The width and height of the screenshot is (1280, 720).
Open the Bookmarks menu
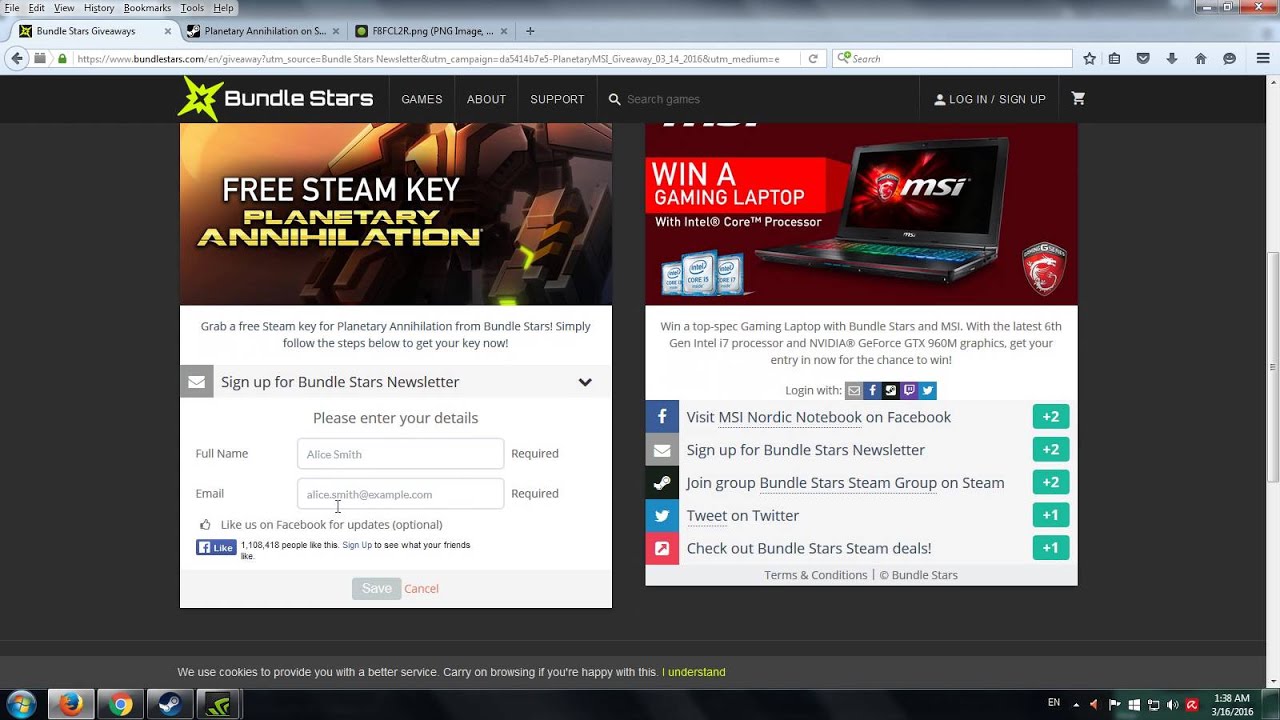tap(147, 8)
